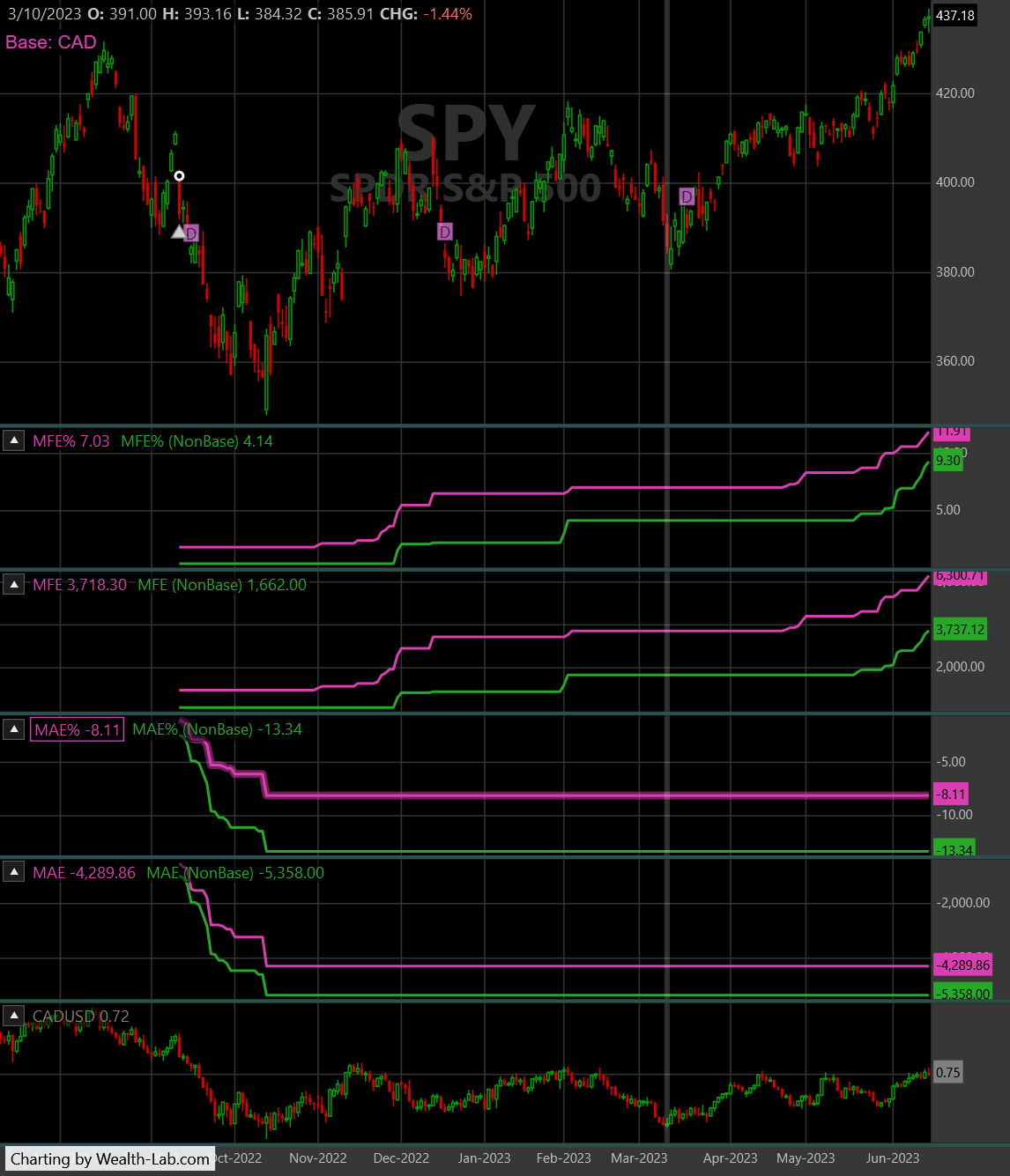Click the highlighted MAE% -8.11 label
This screenshot has width=1010, height=1176.
78,730
